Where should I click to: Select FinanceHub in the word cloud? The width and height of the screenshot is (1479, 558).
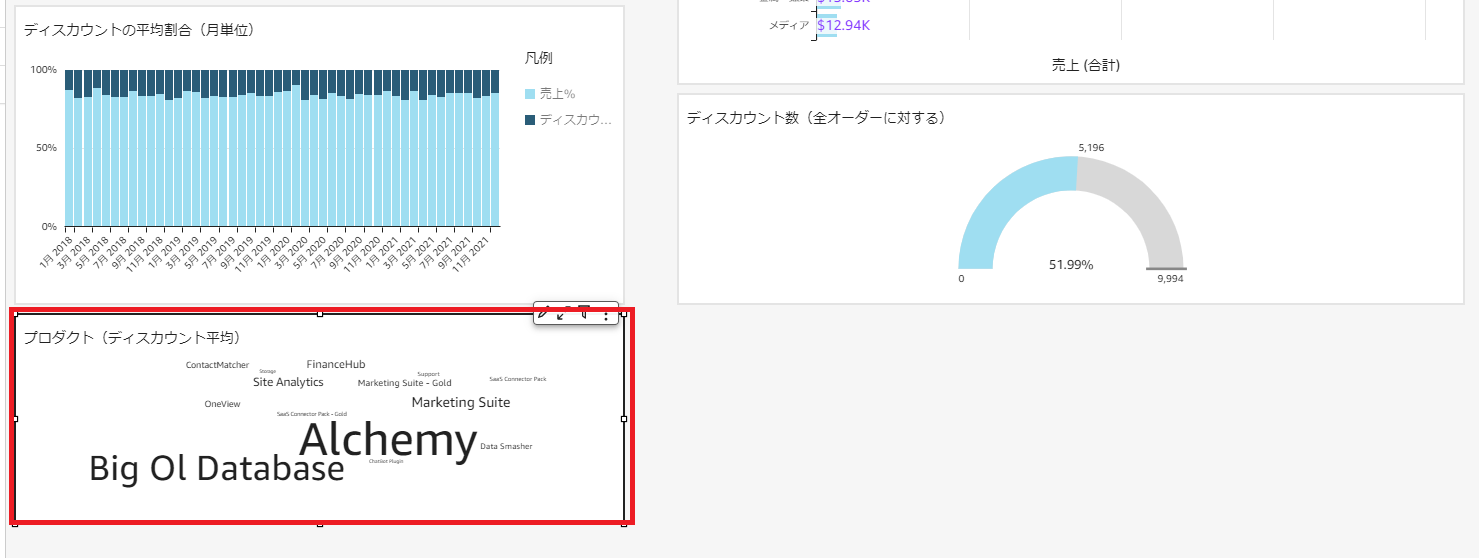(x=336, y=364)
